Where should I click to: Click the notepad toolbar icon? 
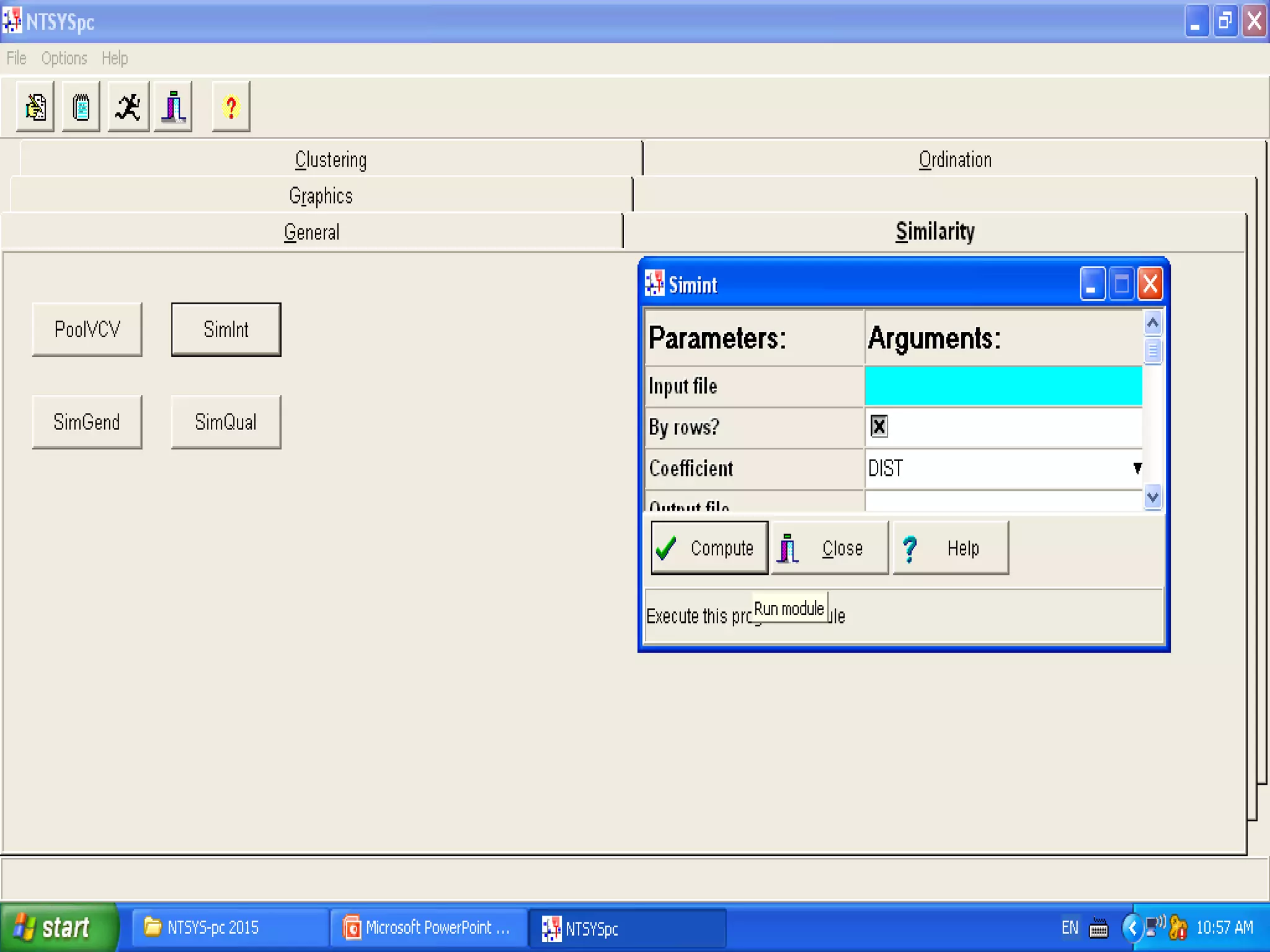point(81,107)
